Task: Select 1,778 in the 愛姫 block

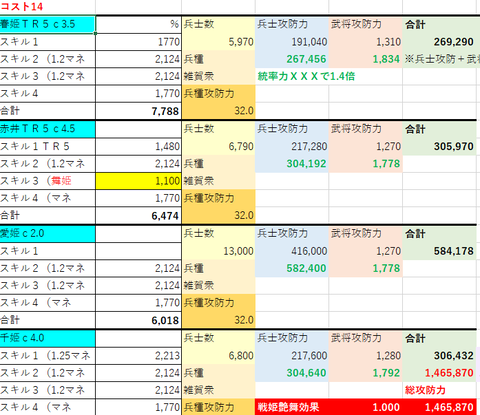Action: [366, 268]
